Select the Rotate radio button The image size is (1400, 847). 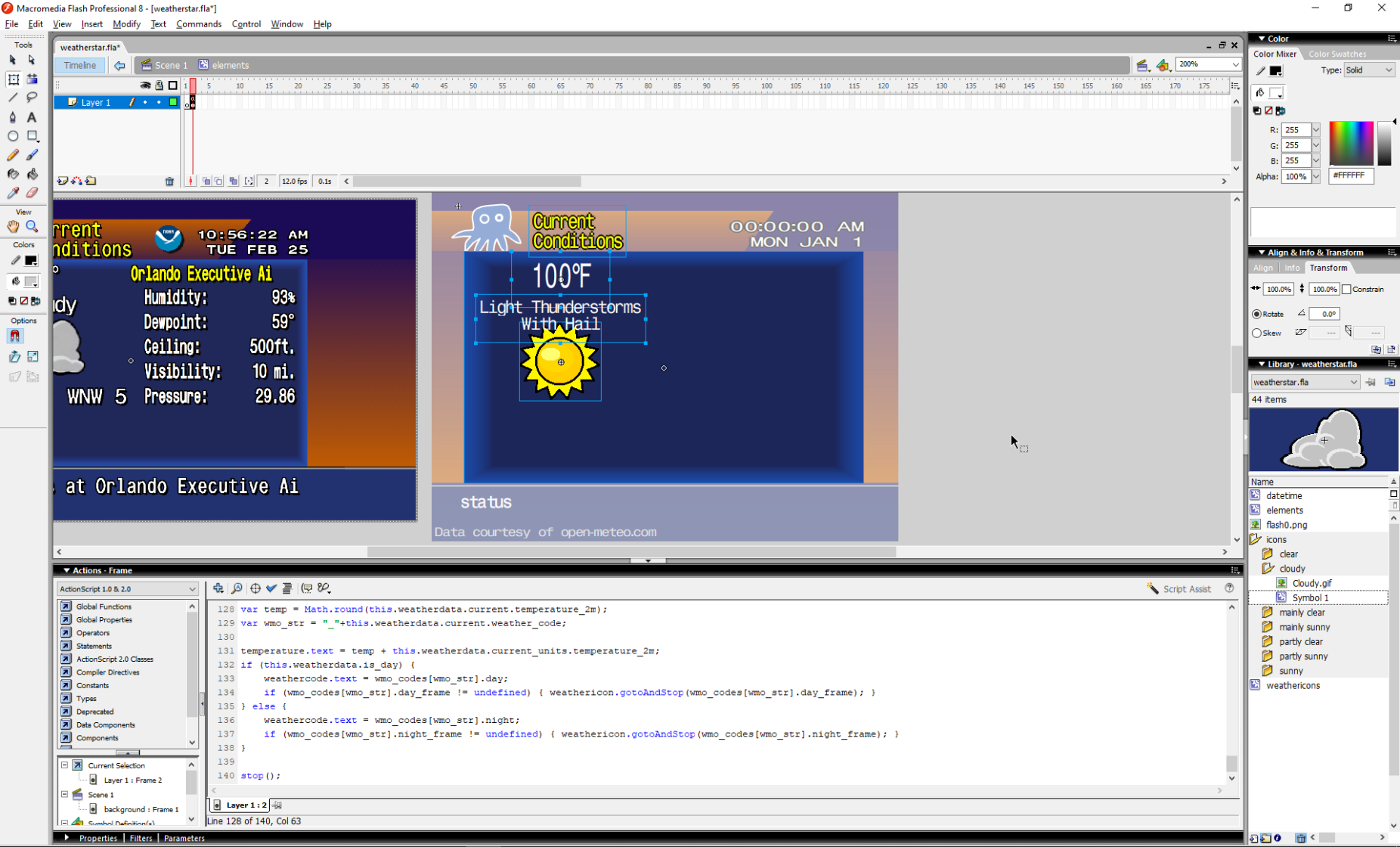(1257, 314)
